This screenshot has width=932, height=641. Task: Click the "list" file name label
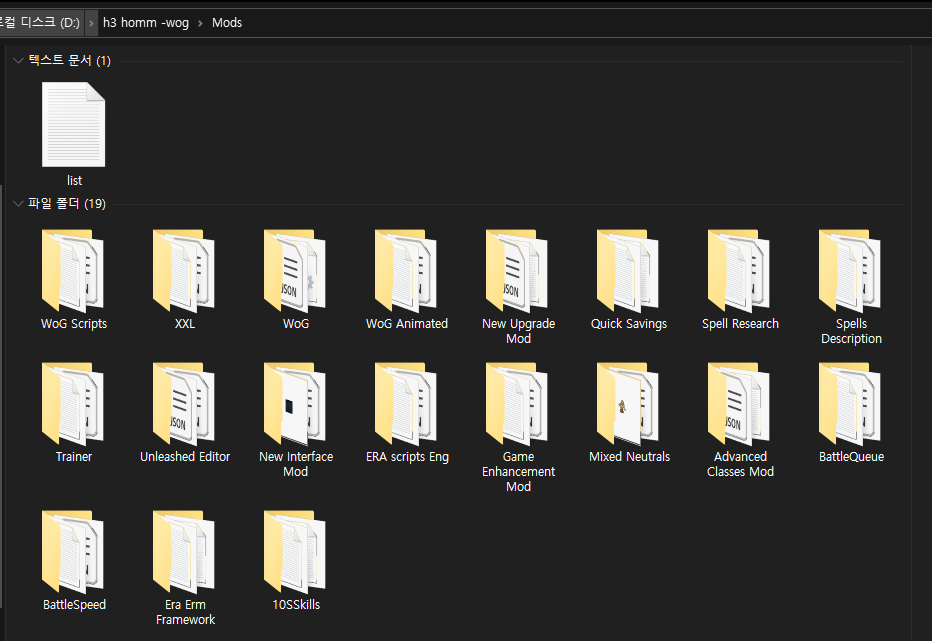tap(74, 180)
